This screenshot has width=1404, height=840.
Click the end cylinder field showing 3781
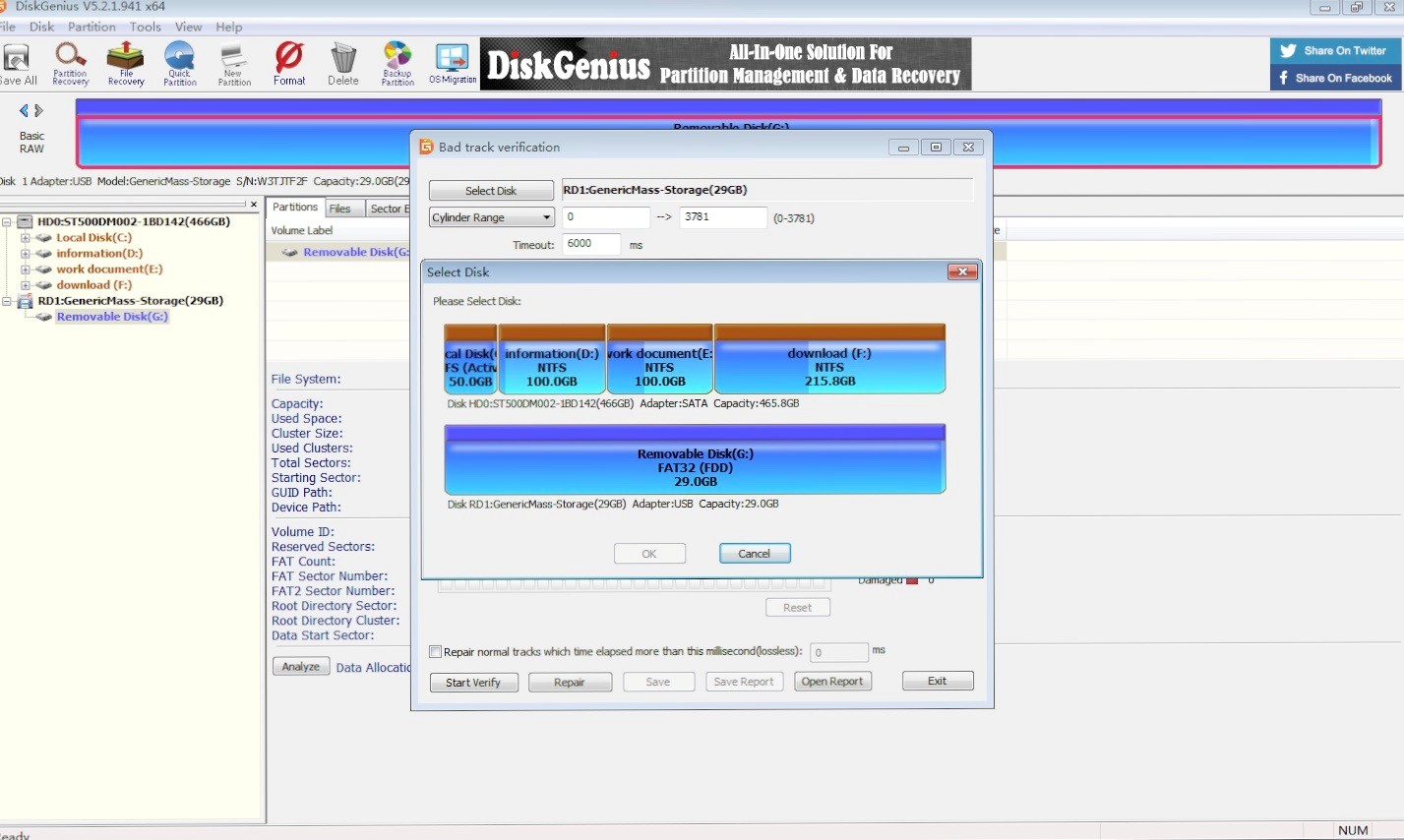tap(723, 217)
